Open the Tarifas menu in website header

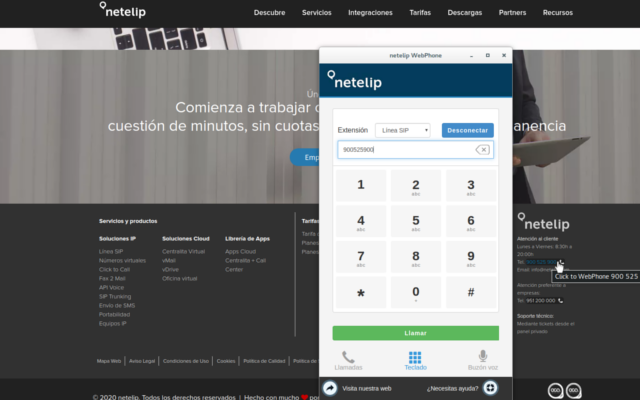(x=420, y=13)
